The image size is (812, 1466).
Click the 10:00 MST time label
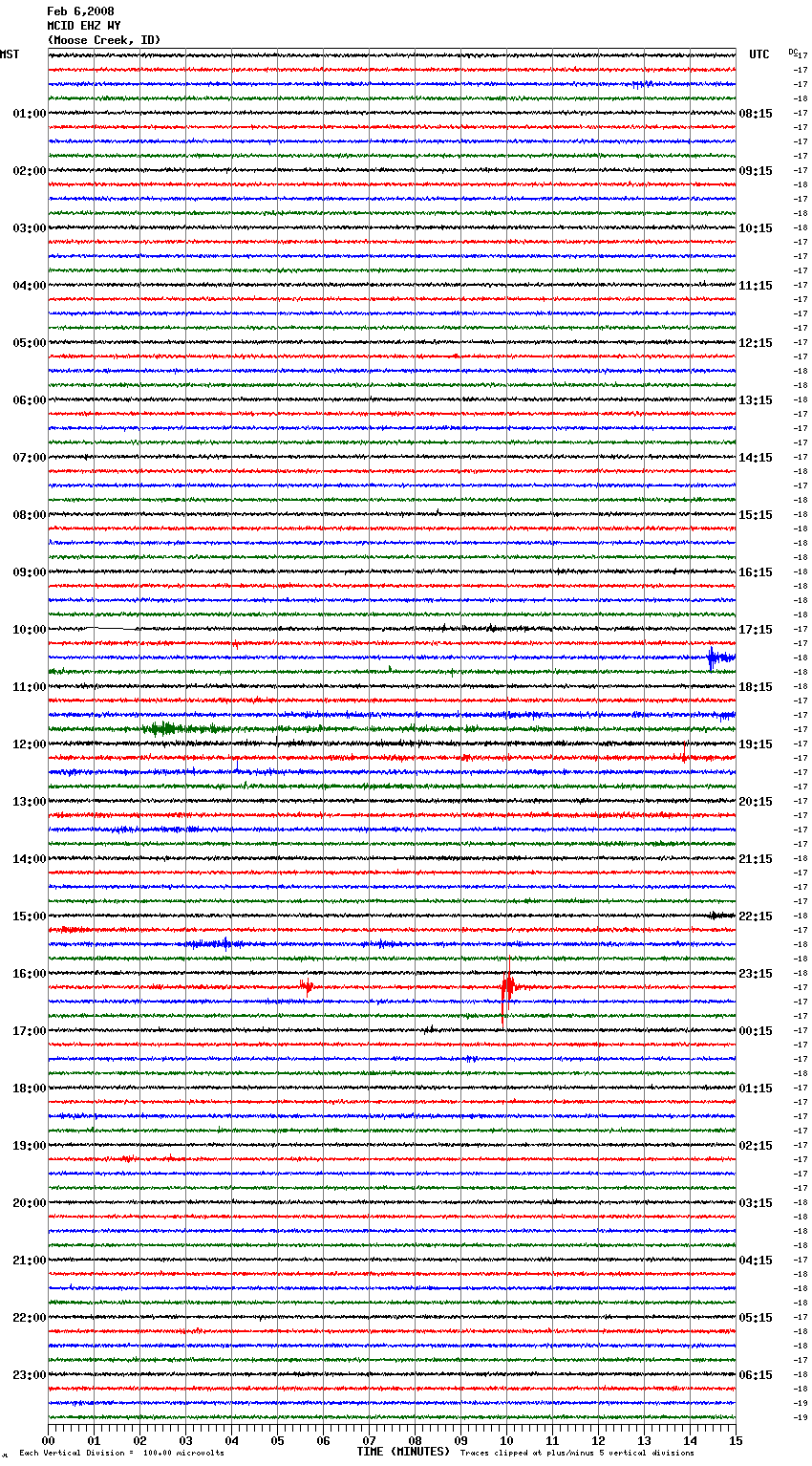coord(30,630)
